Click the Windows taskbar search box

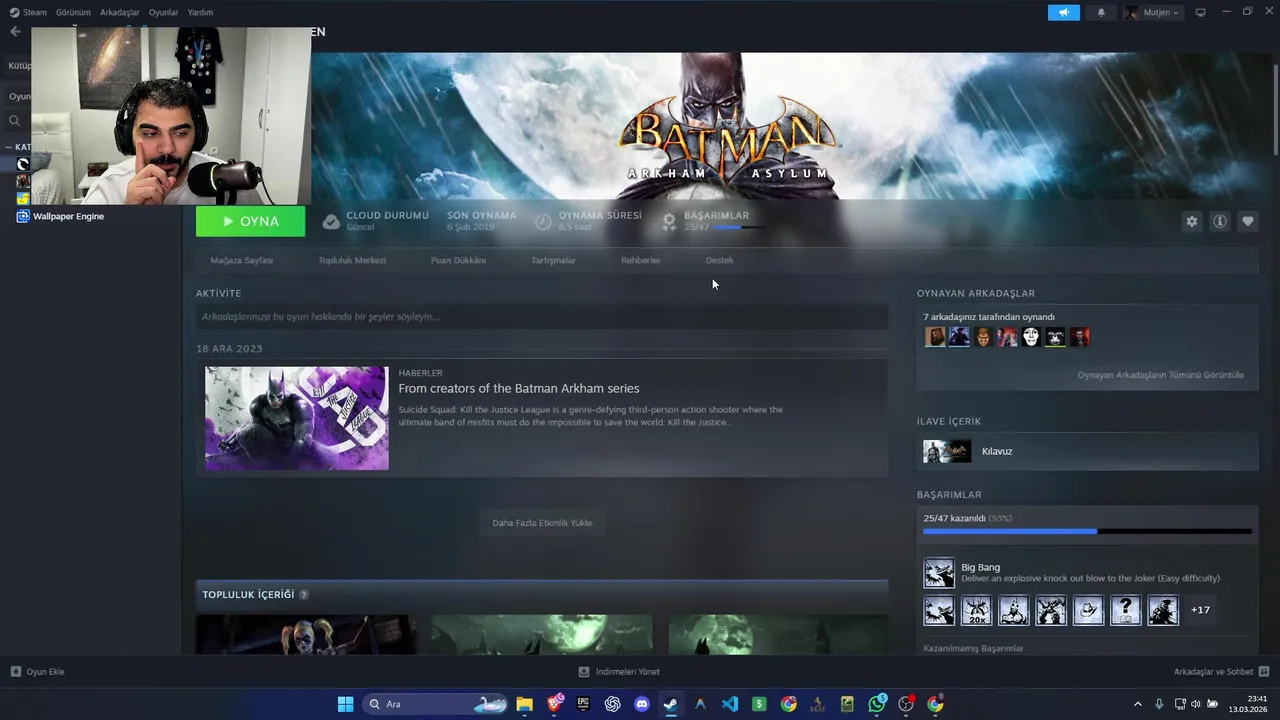(x=435, y=704)
